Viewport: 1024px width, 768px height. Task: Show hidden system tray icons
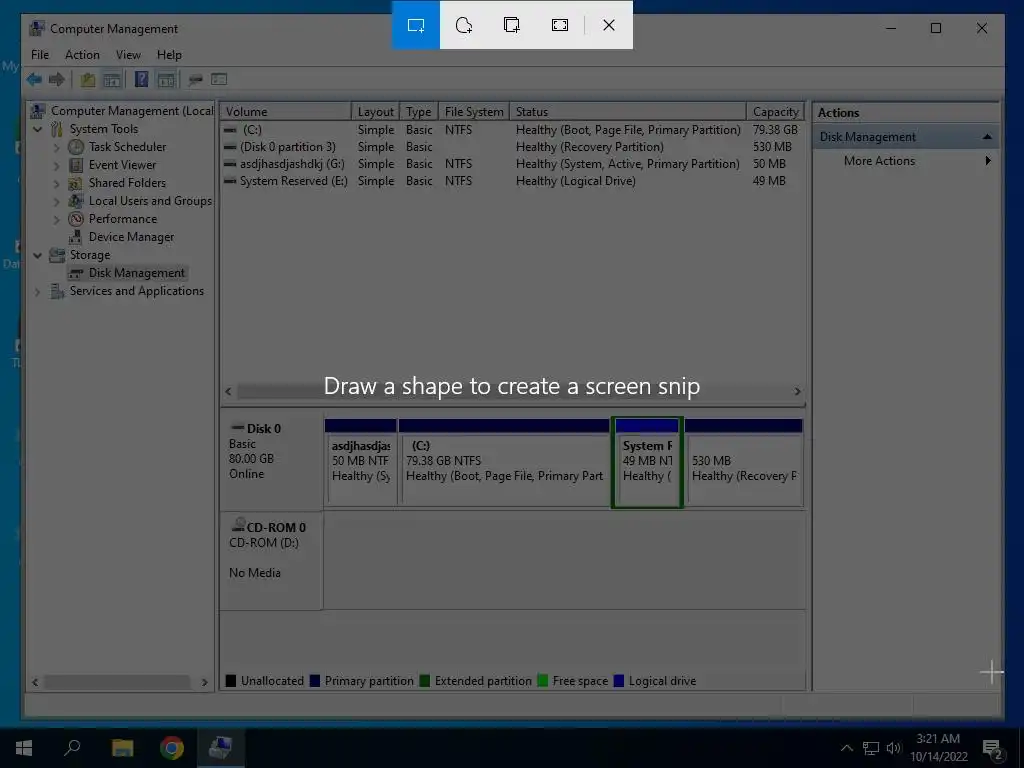[x=846, y=748]
